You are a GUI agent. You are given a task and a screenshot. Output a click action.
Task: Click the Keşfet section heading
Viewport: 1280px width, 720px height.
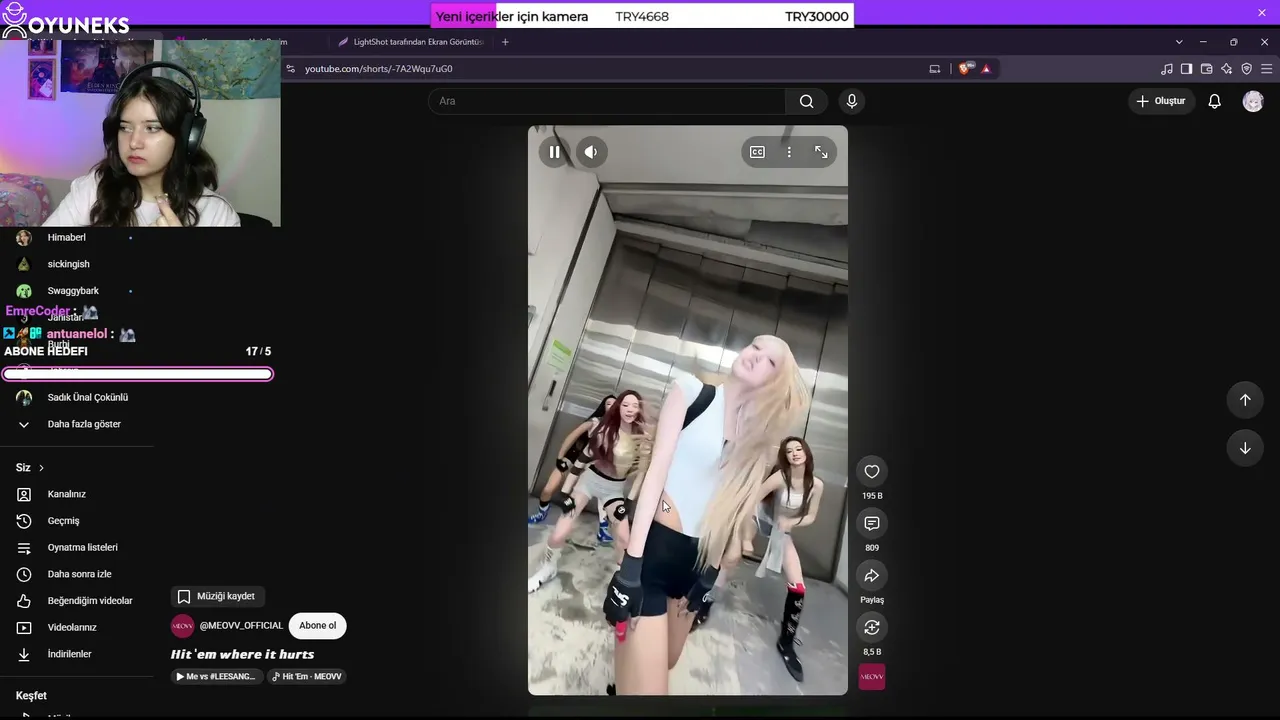(x=31, y=696)
